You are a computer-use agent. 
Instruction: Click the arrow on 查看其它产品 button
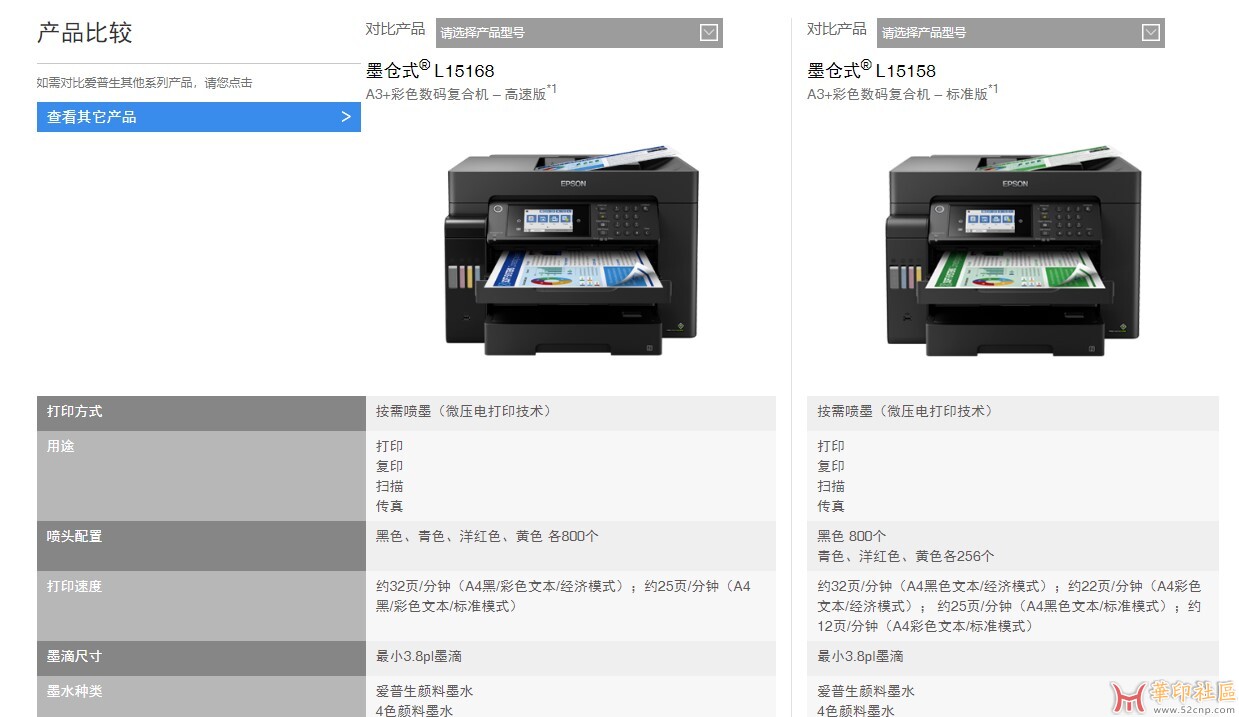(x=346, y=117)
